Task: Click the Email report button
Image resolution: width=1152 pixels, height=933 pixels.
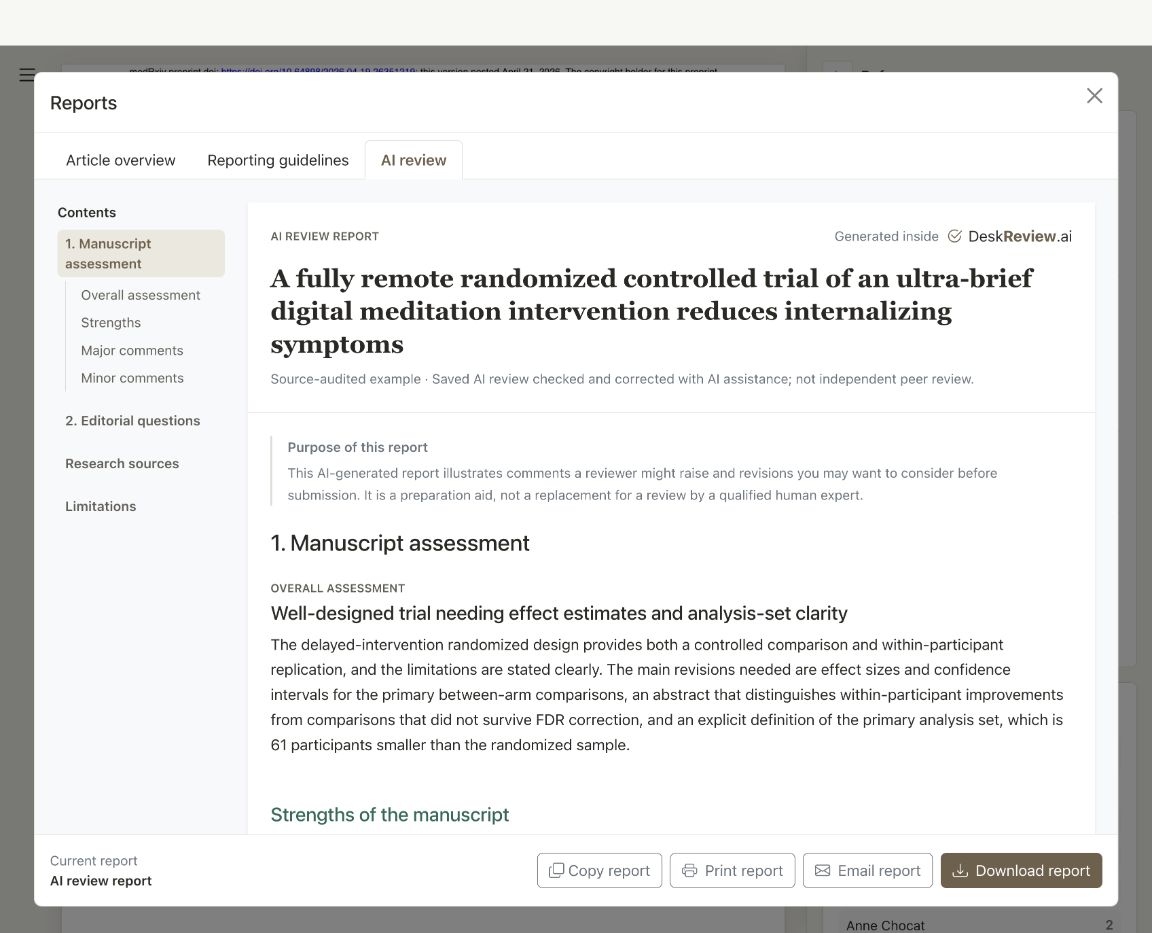Action: [x=868, y=871]
